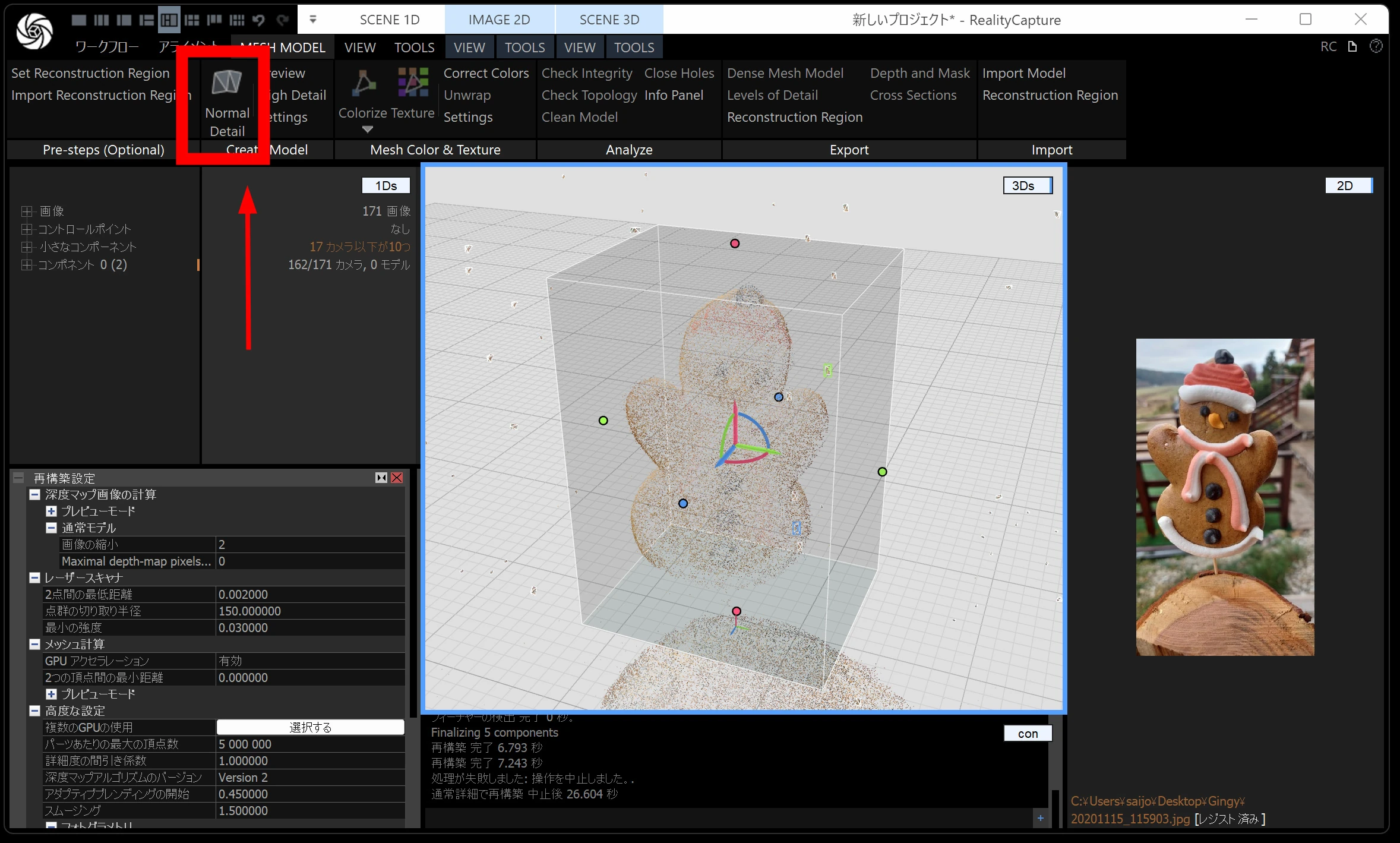The width and height of the screenshot is (1400, 843).
Task: Collapse the 深度マップ画像の計算 section
Action: tap(35, 494)
